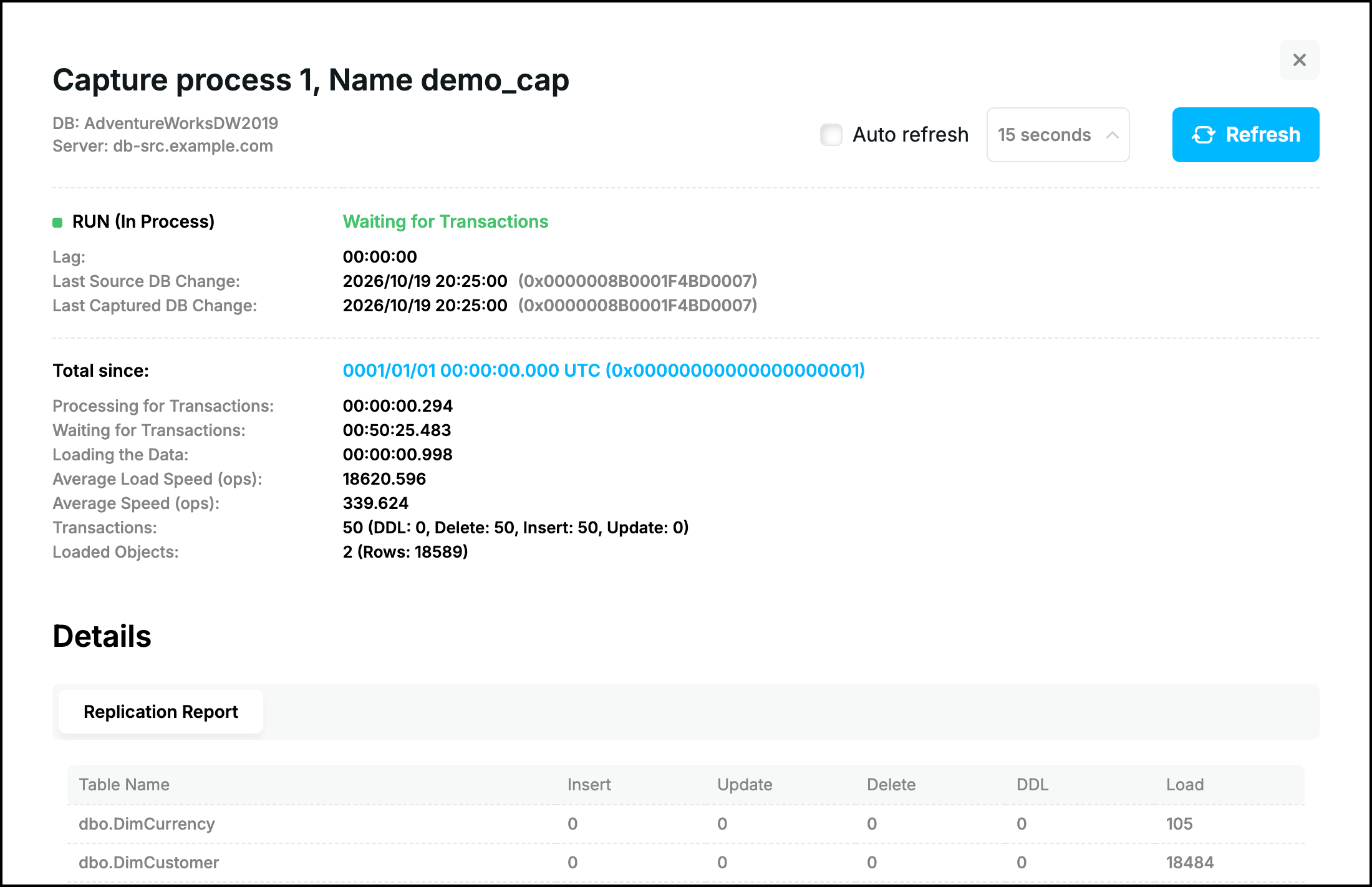1372x887 pixels.
Task: Click the DB: AdventureWorksDW2019 text
Action: 165,124
